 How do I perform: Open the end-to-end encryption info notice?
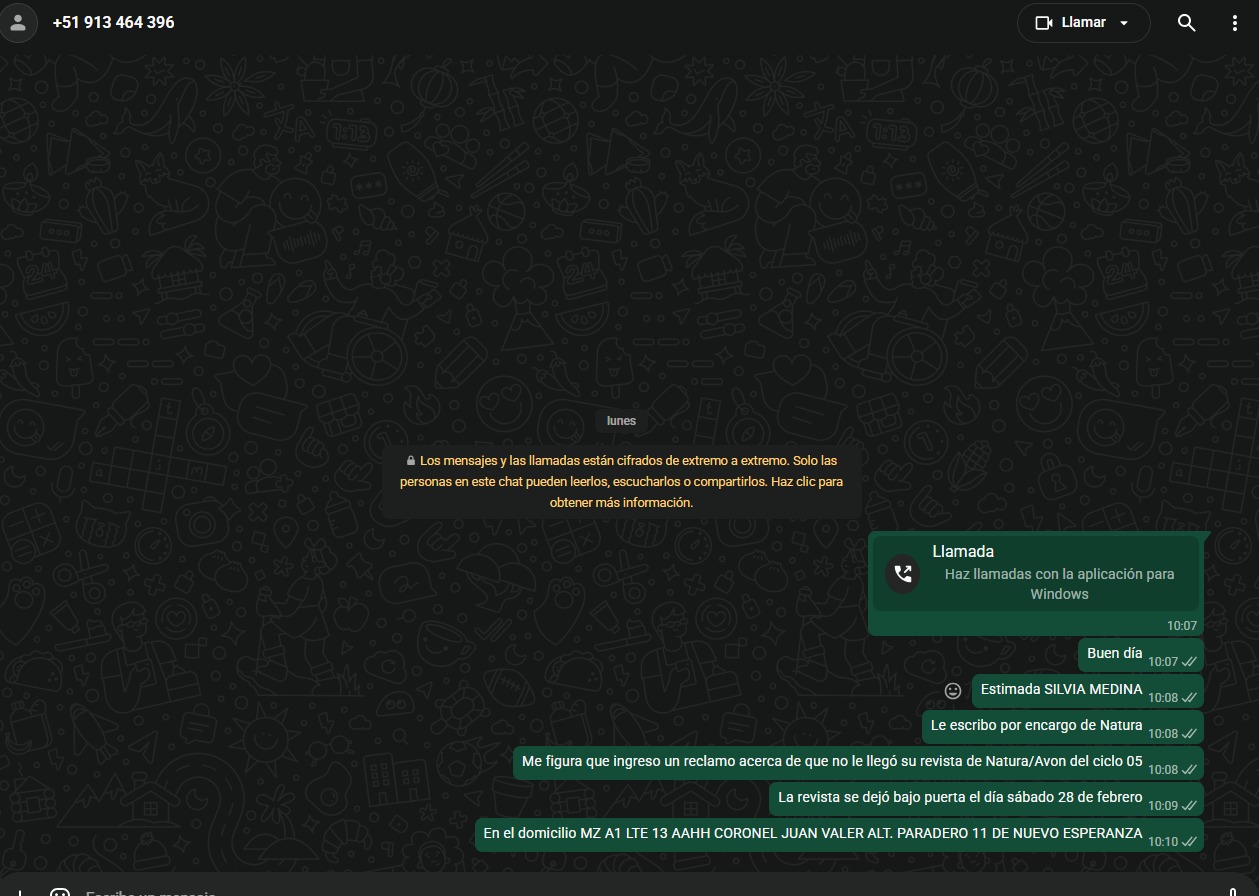tap(621, 481)
